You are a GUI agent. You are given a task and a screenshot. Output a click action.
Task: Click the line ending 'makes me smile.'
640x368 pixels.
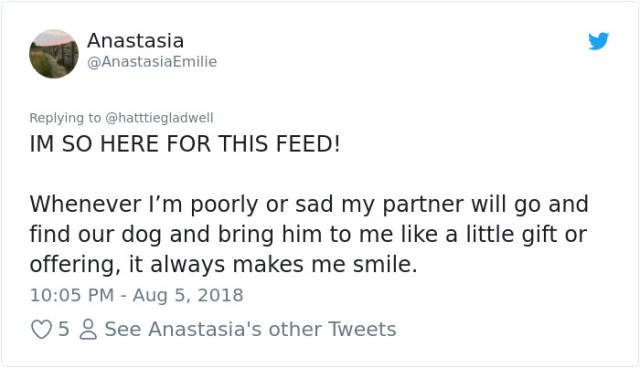pos(223,264)
